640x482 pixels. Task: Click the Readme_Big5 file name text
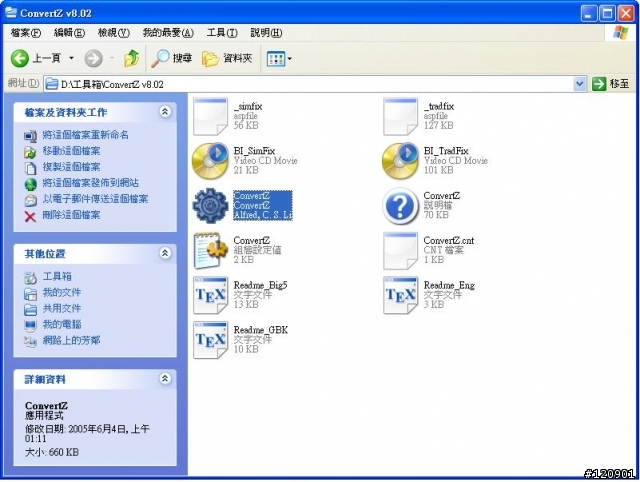click(x=260, y=285)
